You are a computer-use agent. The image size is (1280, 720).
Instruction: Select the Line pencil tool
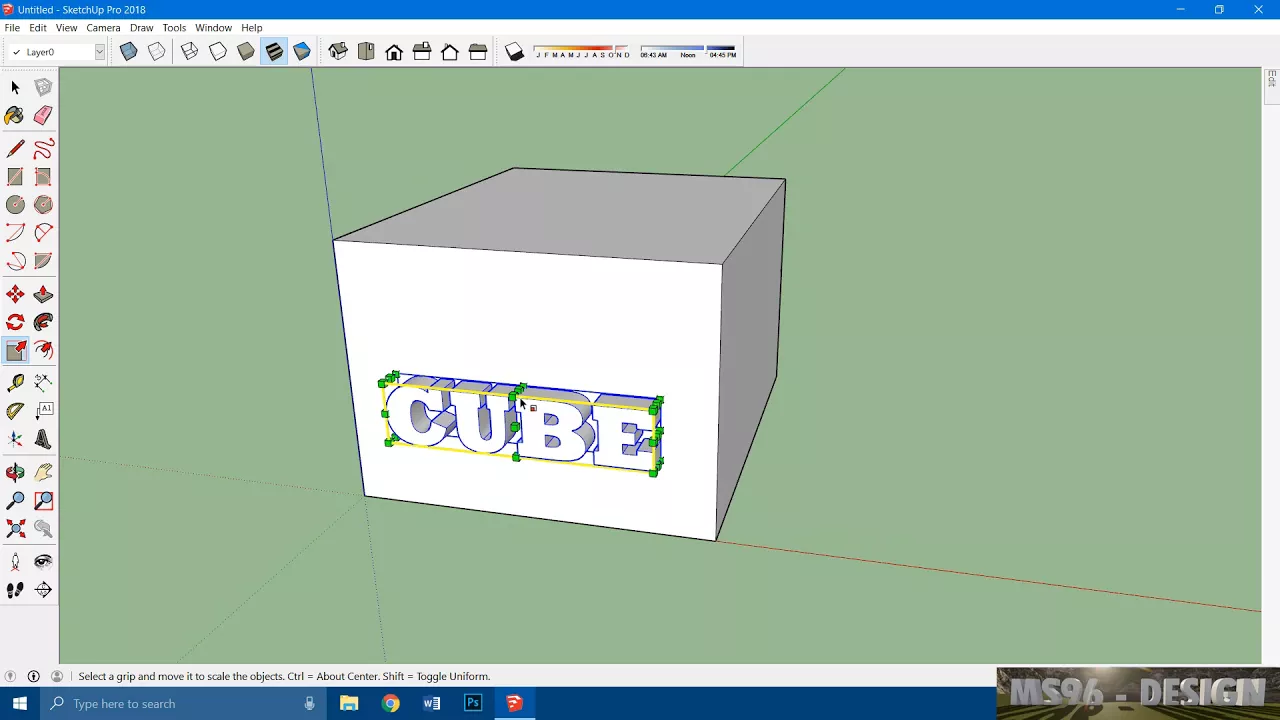click(x=15, y=149)
